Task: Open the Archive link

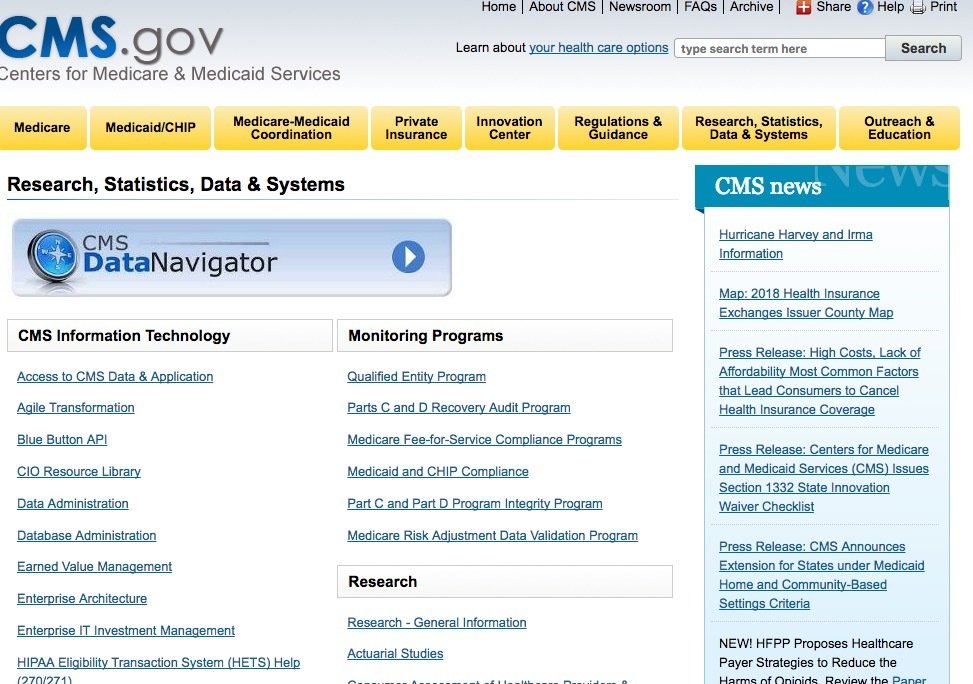Action: click(751, 7)
